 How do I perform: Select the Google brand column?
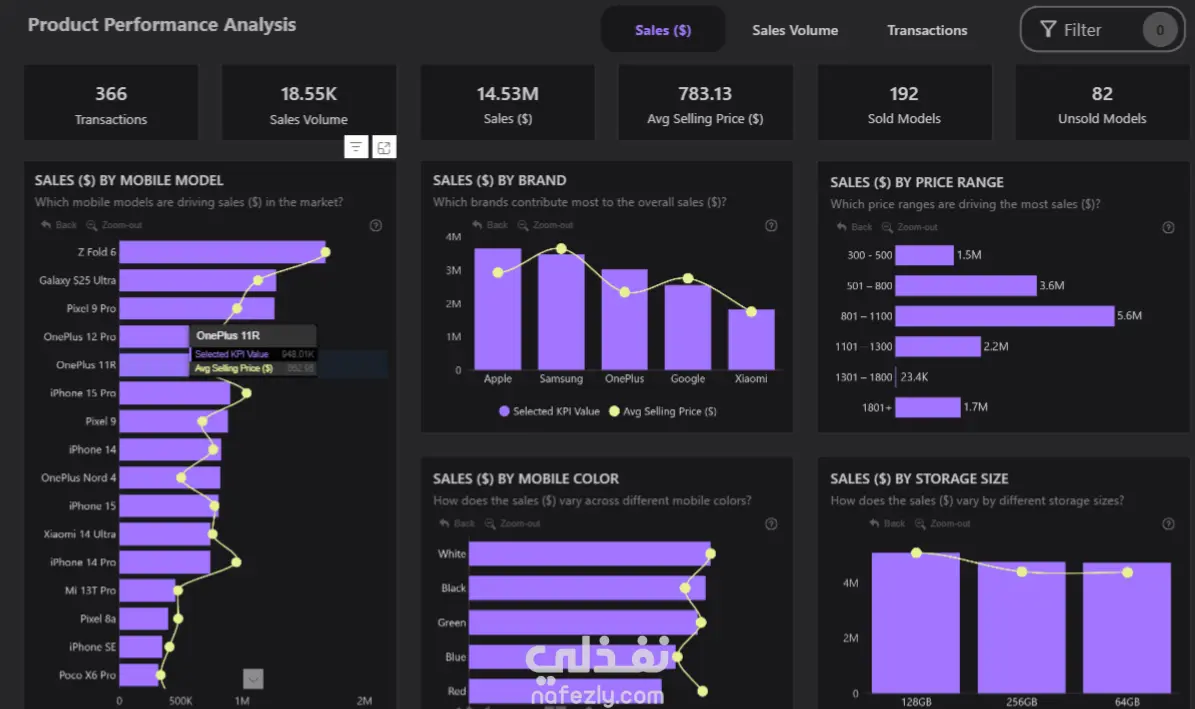coord(687,327)
